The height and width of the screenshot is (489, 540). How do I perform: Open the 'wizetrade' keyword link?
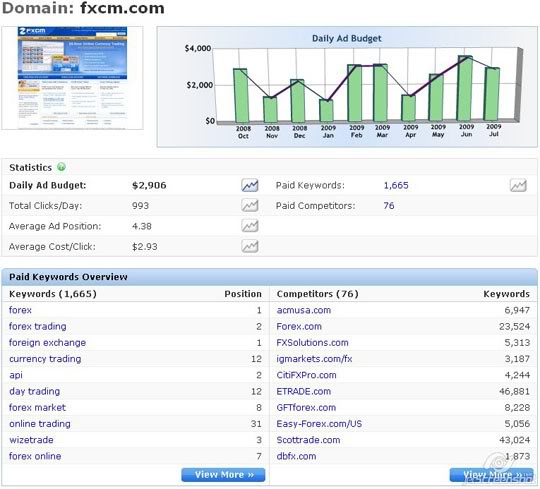[31, 440]
